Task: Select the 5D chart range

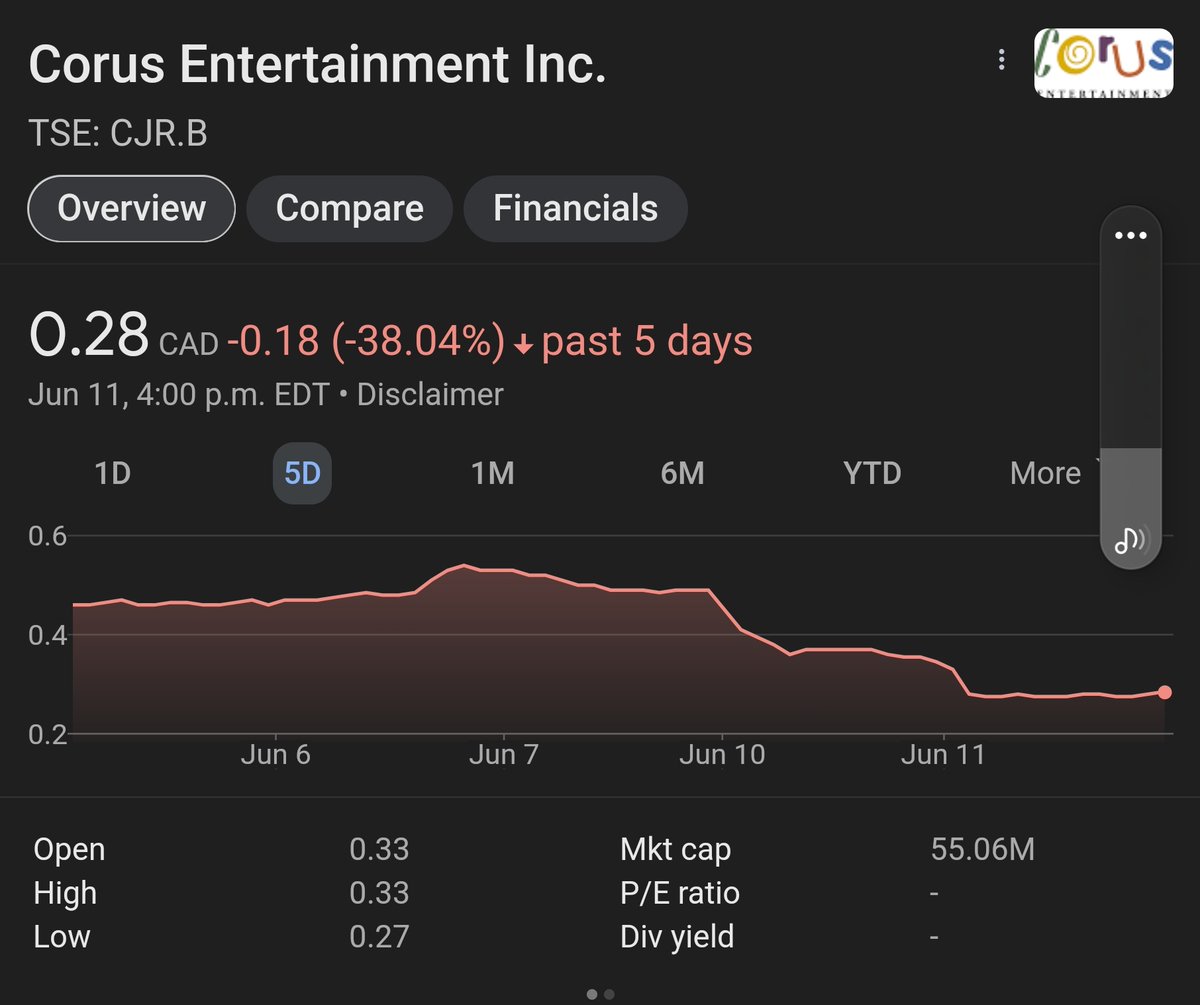Action: (302, 473)
